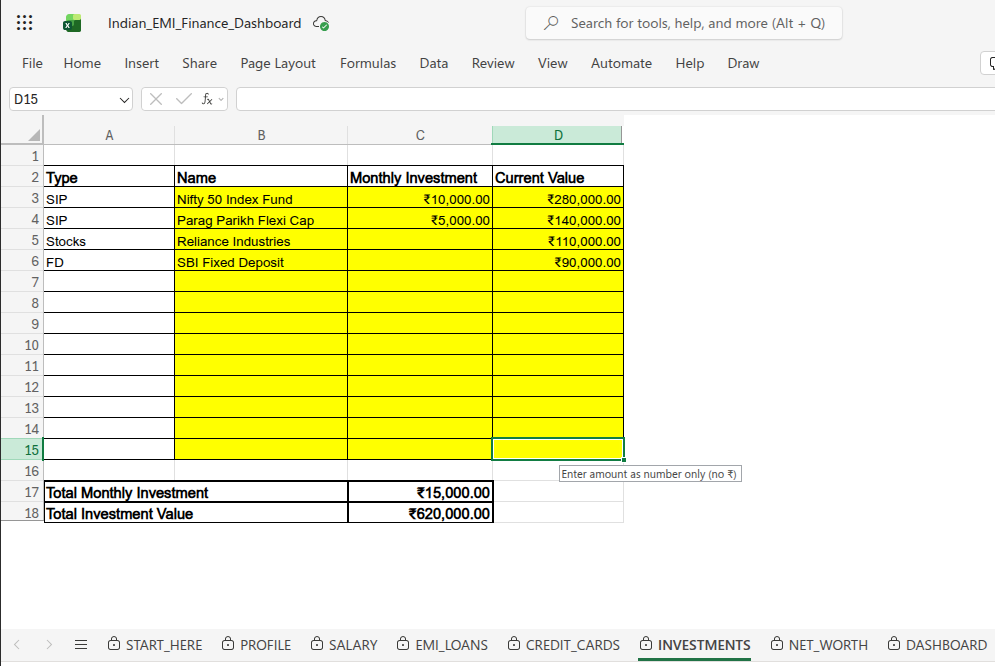Switch to the Home ribbon tab
The height and width of the screenshot is (666, 995).
(82, 63)
